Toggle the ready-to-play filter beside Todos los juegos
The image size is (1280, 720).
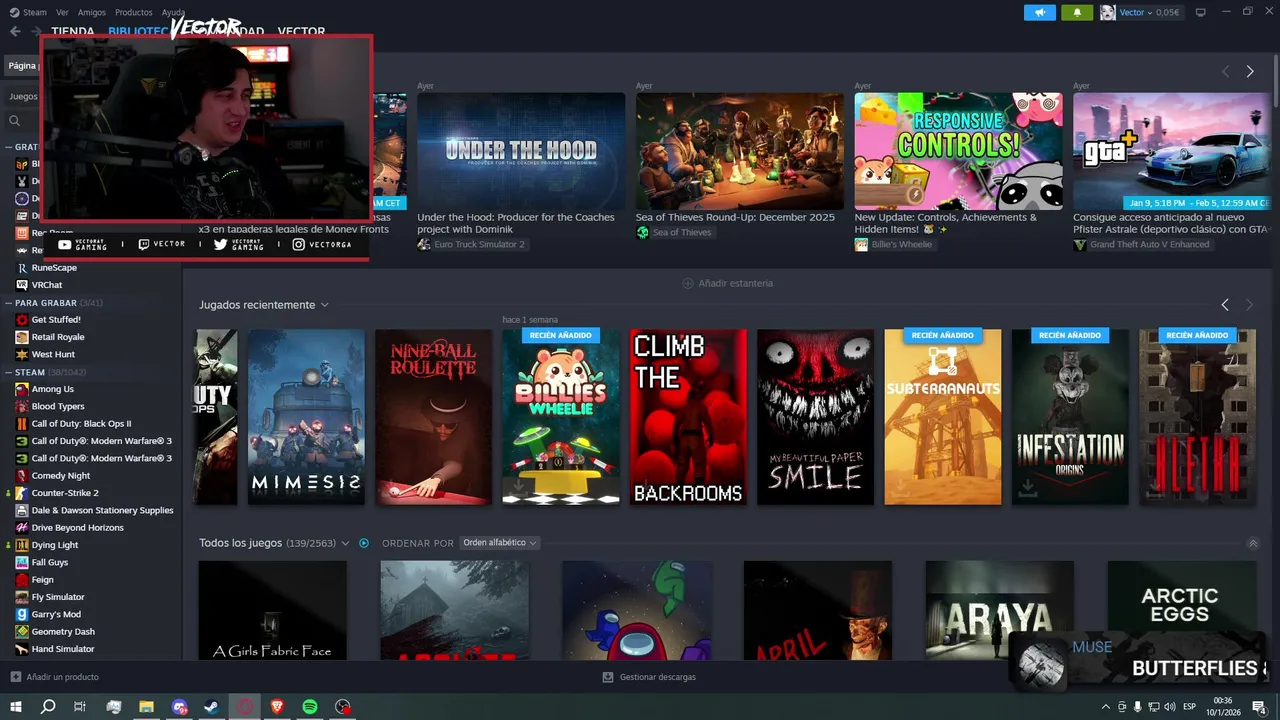pos(364,543)
